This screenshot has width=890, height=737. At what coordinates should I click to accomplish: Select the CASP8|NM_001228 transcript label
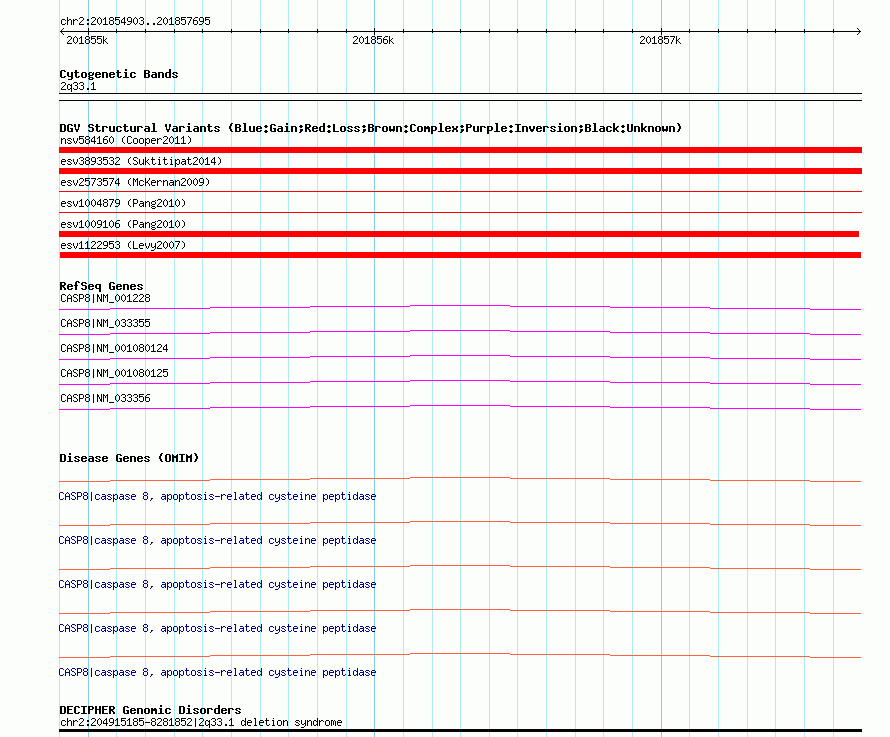(105, 298)
